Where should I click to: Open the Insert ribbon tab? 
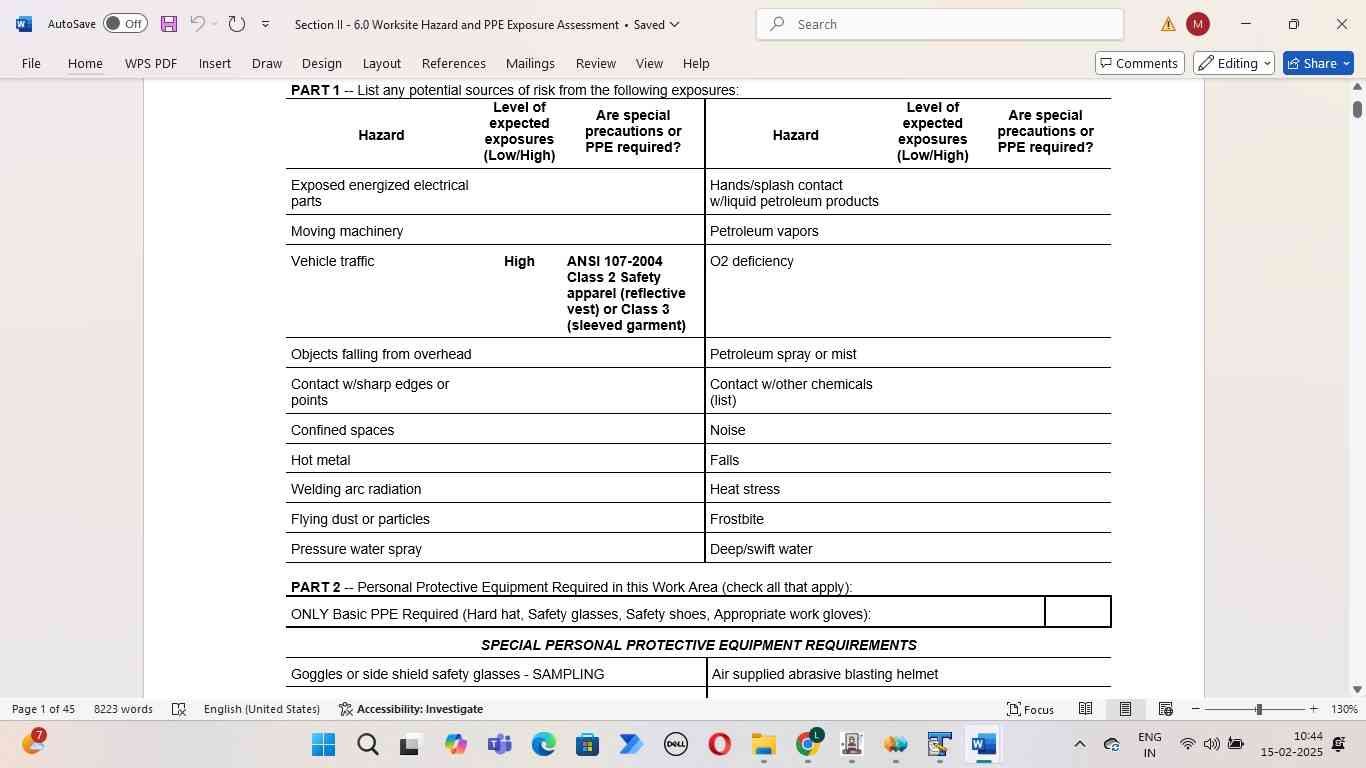coord(215,63)
